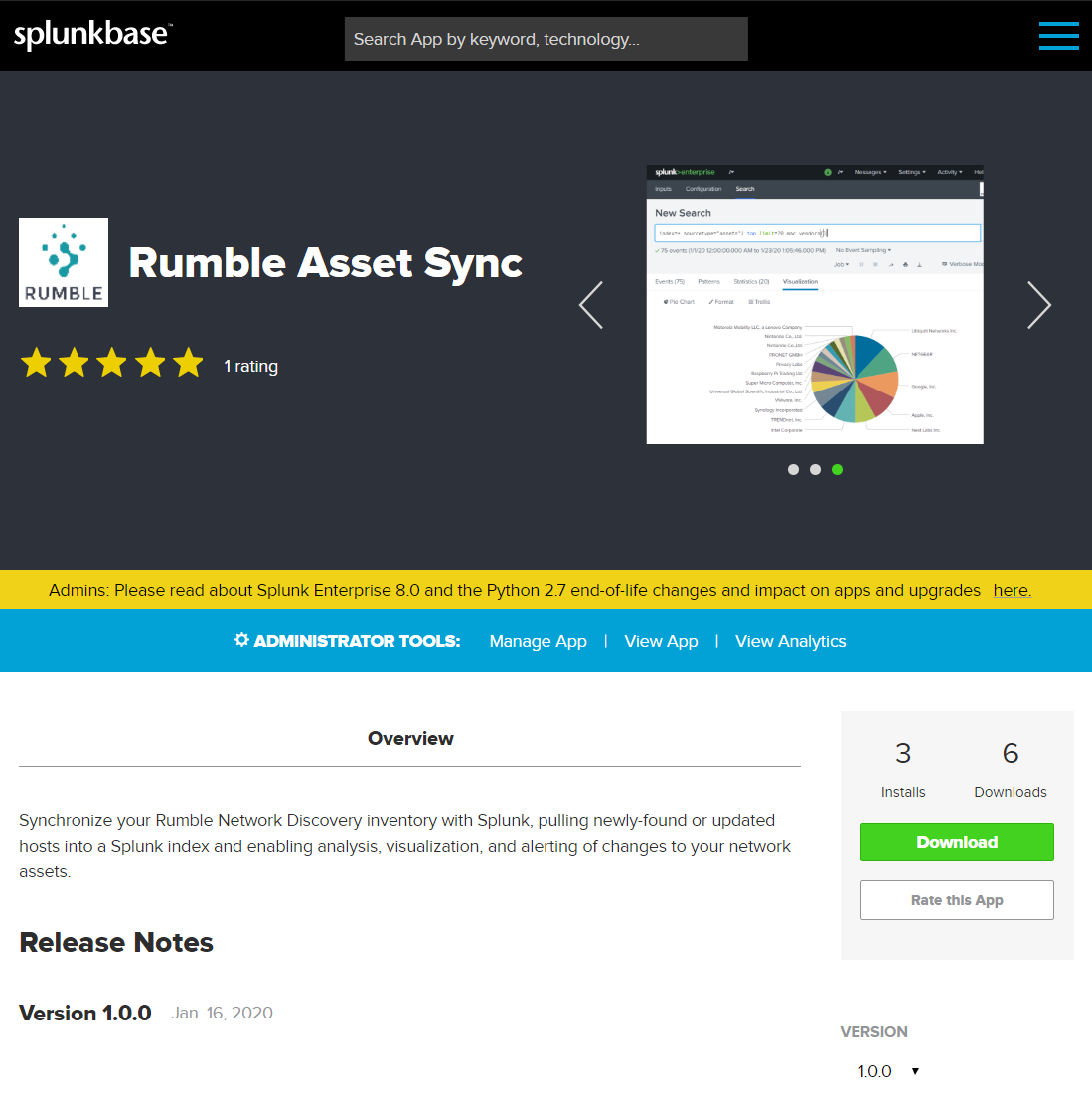Click the Rumble app logo
The height and width of the screenshot is (1096, 1092).
tap(63, 261)
